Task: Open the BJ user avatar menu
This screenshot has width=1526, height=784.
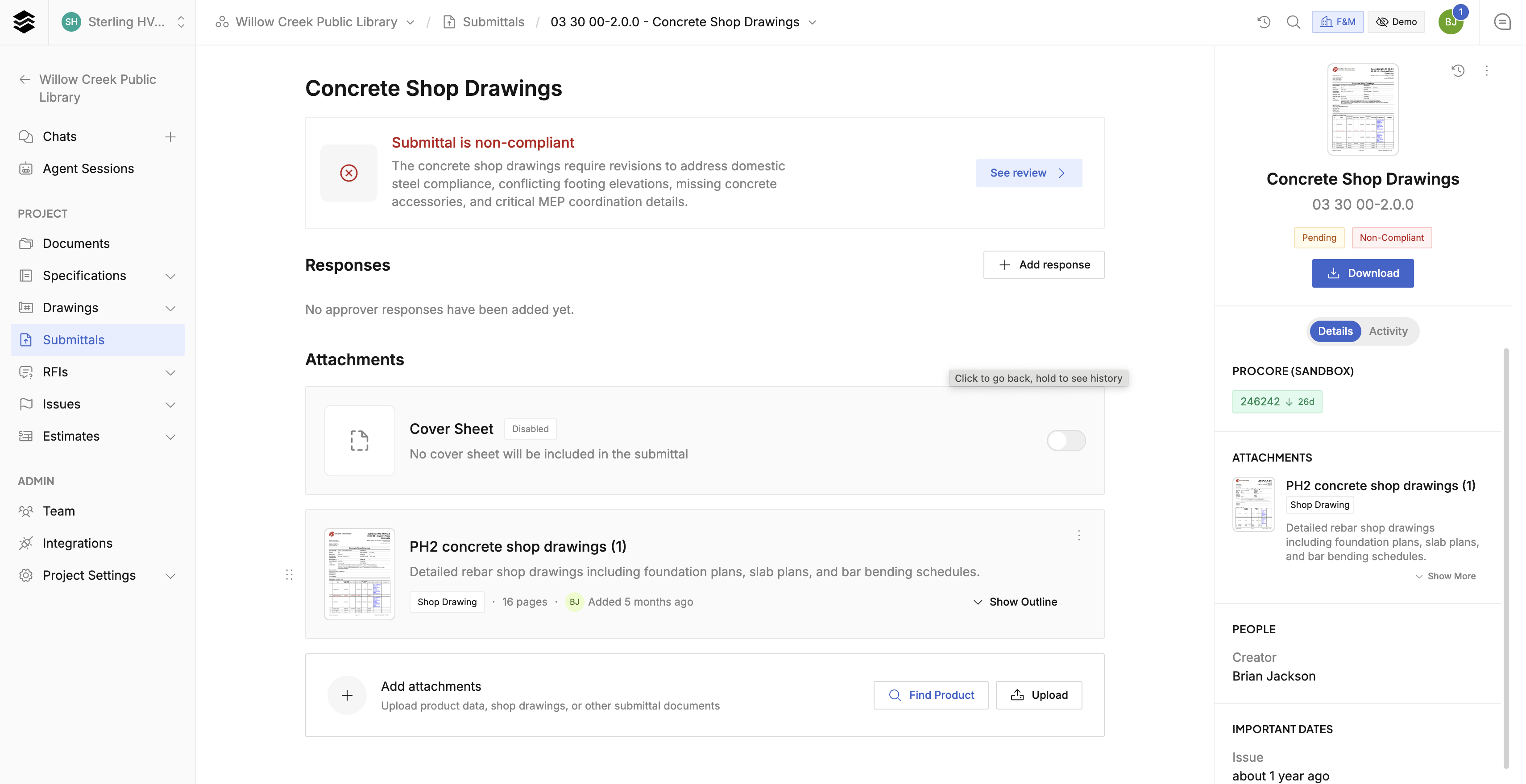Action: (x=1450, y=22)
